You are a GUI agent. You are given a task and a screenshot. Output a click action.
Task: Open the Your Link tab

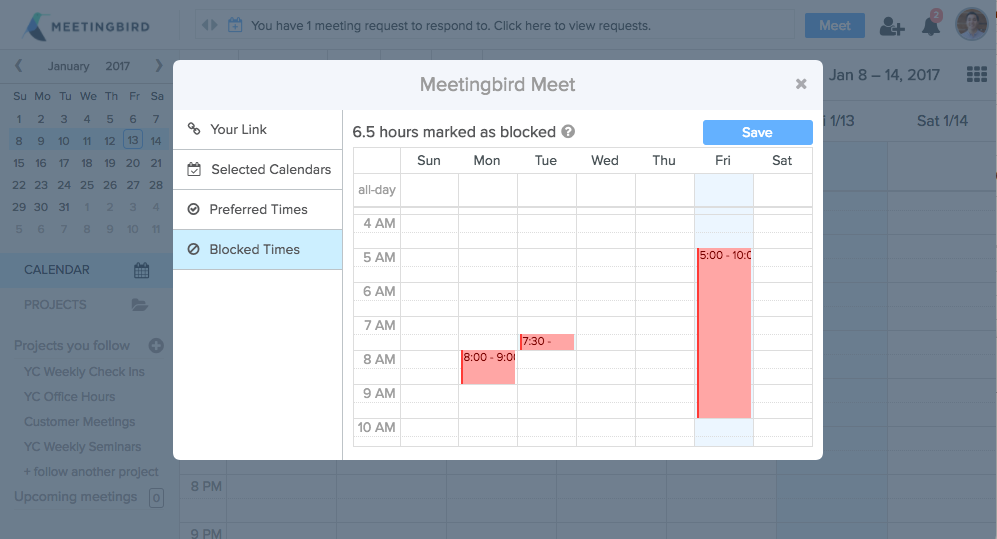point(258,130)
